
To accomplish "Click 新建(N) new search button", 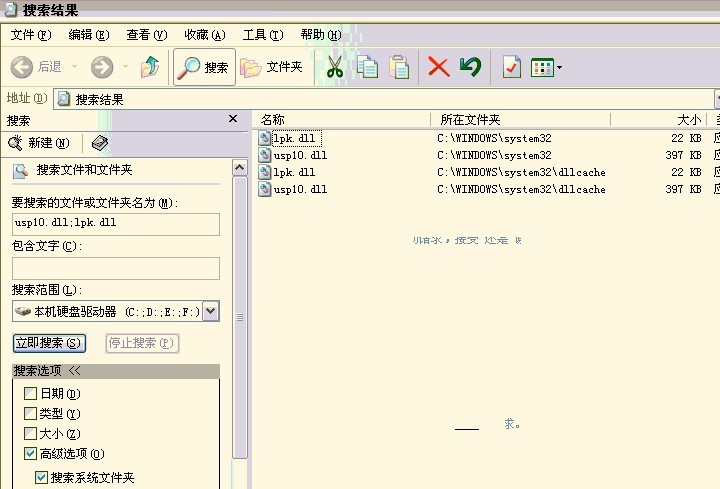I will [x=39, y=143].
